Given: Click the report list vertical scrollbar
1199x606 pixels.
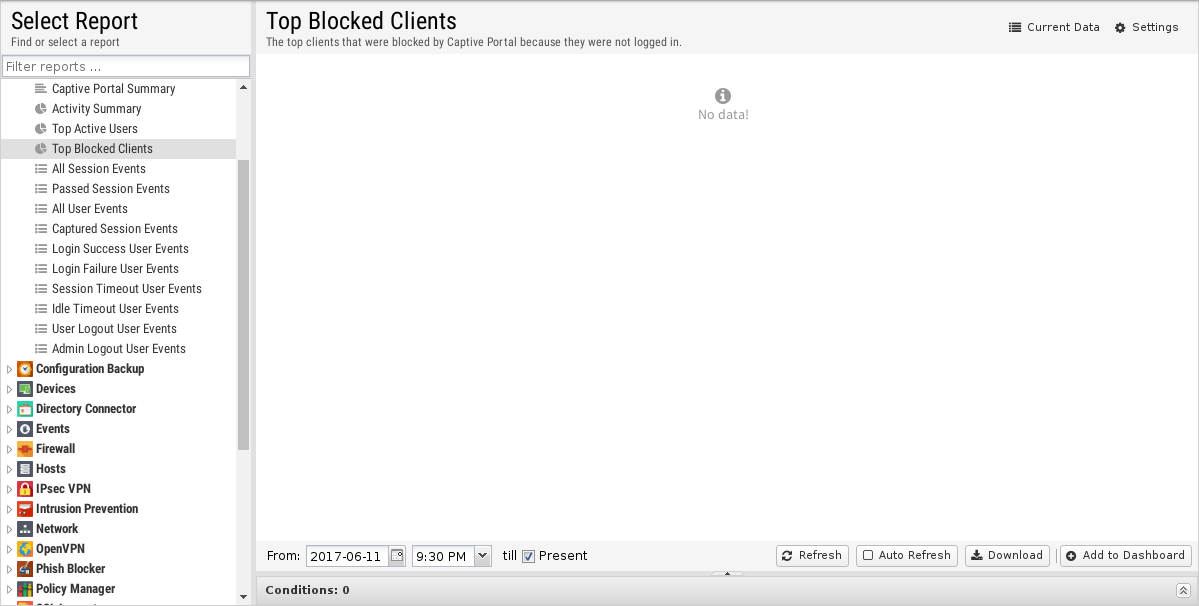Looking at the screenshot, I should [x=243, y=304].
